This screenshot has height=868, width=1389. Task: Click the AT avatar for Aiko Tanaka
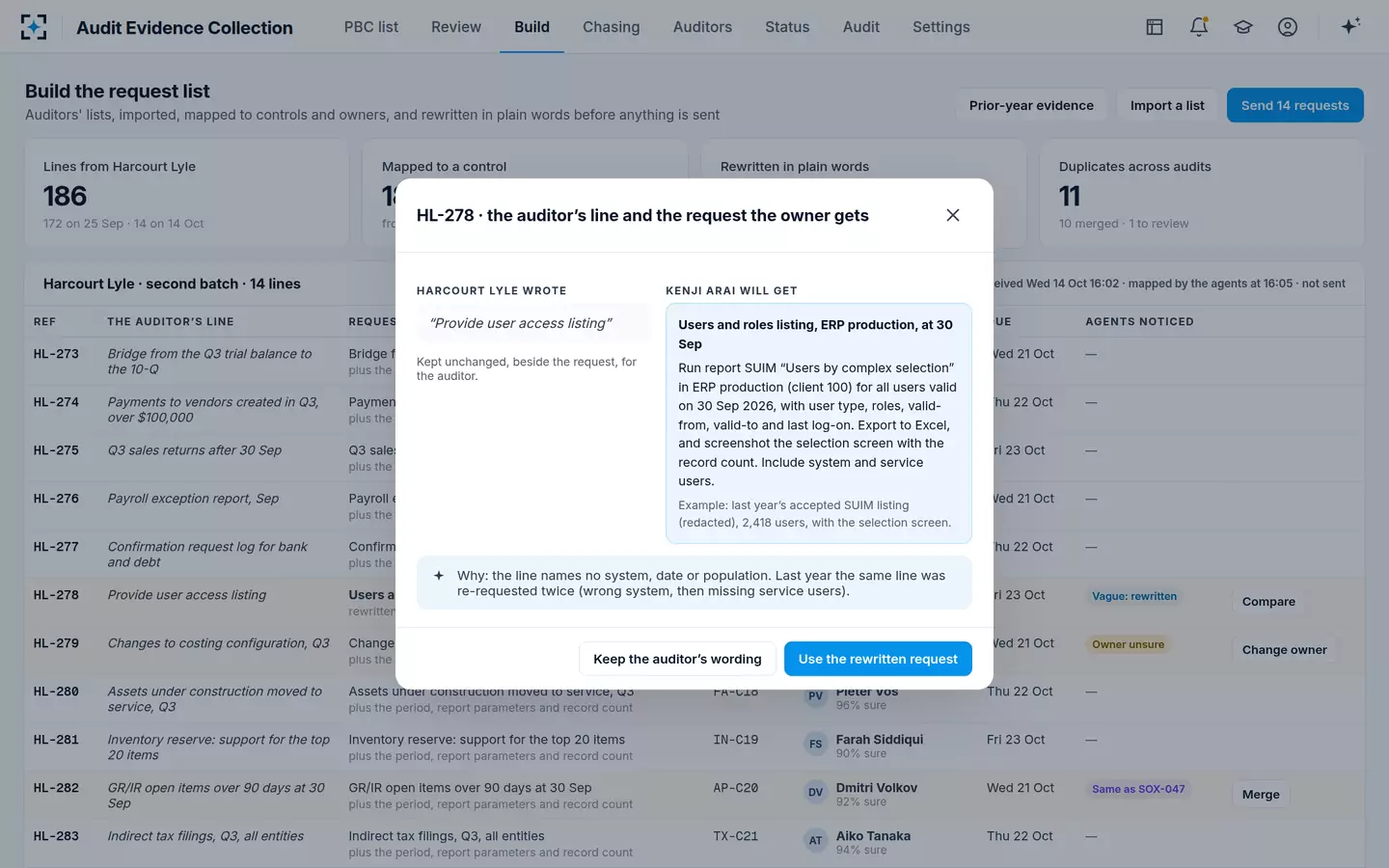pos(816,841)
